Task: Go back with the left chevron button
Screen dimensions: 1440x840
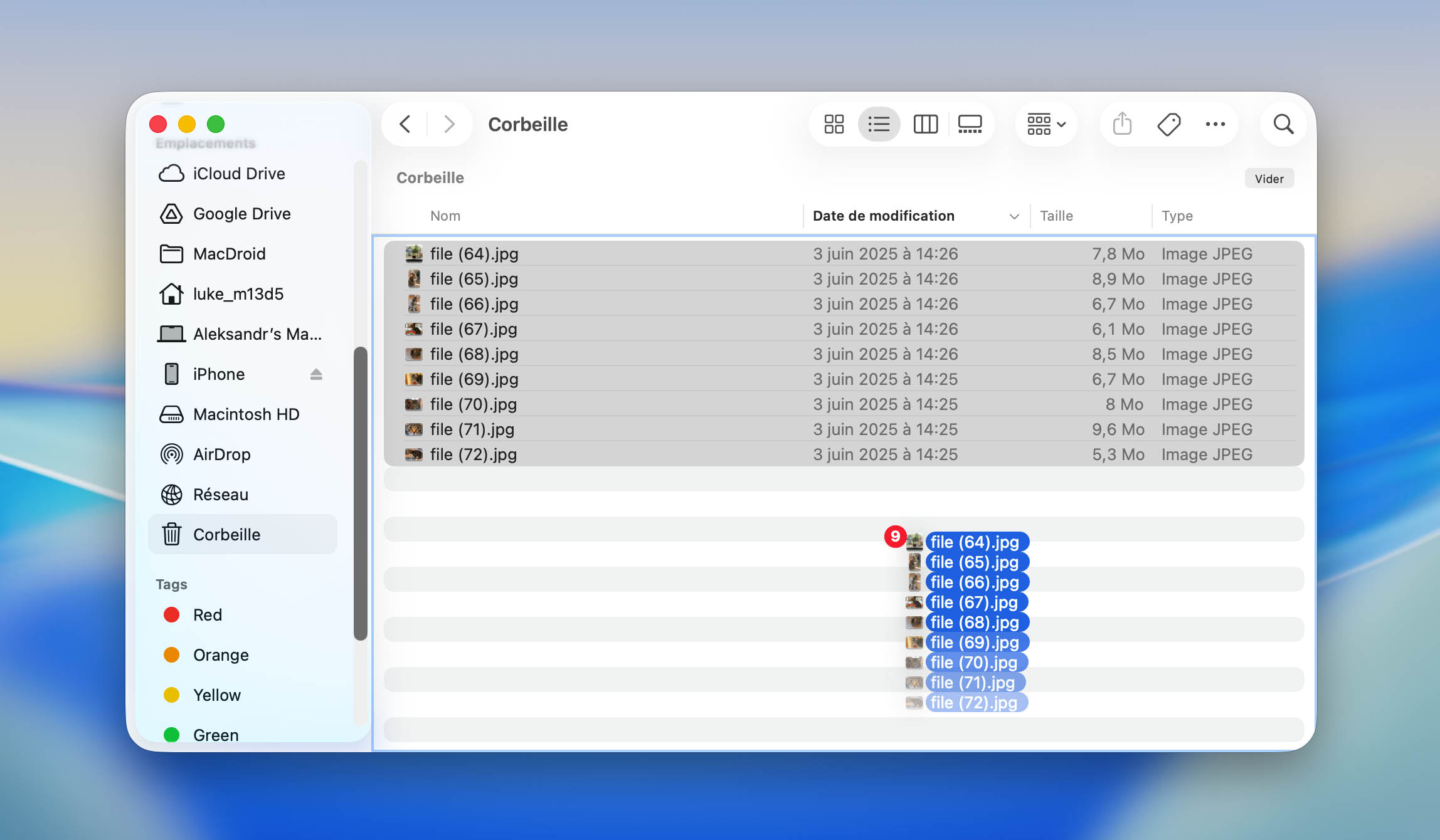Action: point(405,124)
